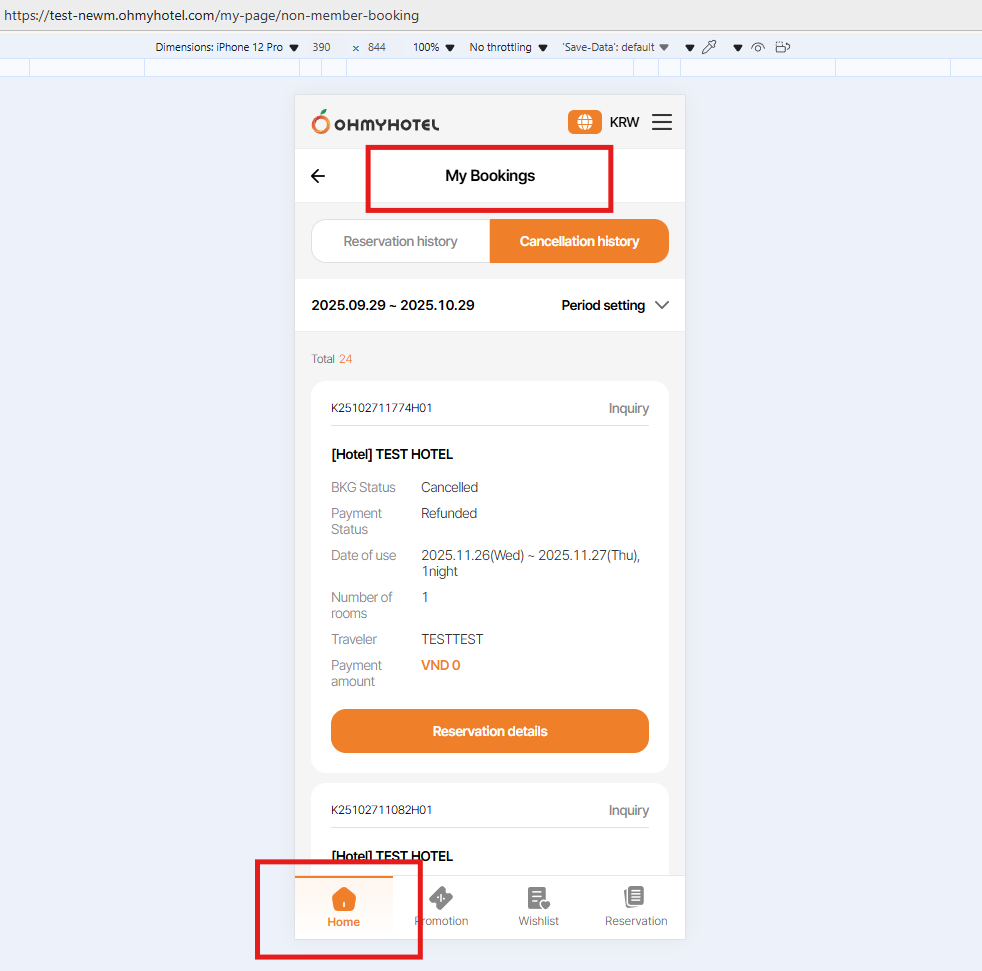Toggle the DevTools vision eye icon
Image resolution: width=982 pixels, height=971 pixels.
coord(758,47)
